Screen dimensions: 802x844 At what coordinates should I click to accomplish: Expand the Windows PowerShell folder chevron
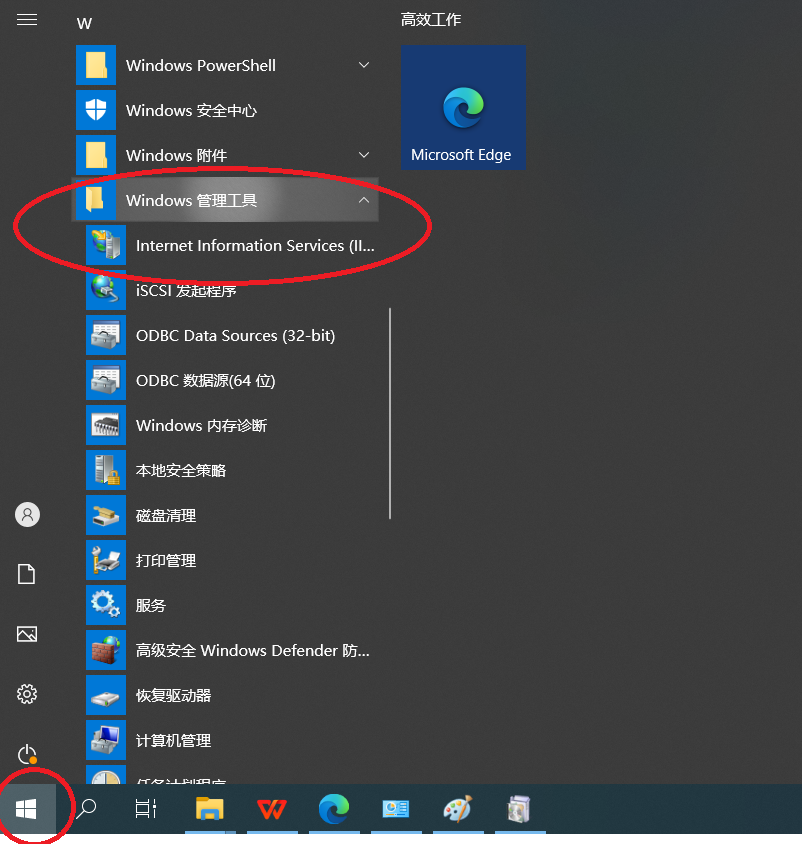(364, 65)
